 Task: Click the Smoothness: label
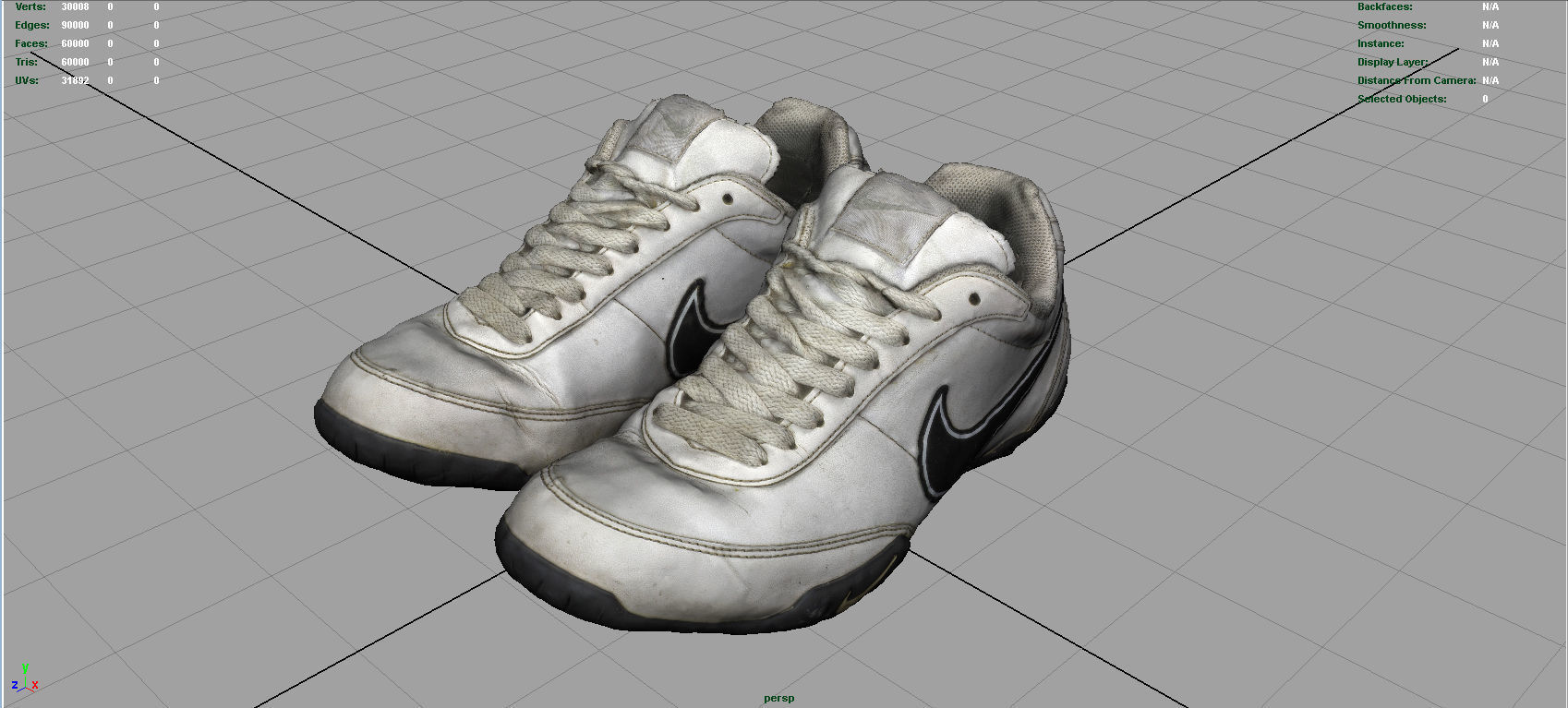1392,25
